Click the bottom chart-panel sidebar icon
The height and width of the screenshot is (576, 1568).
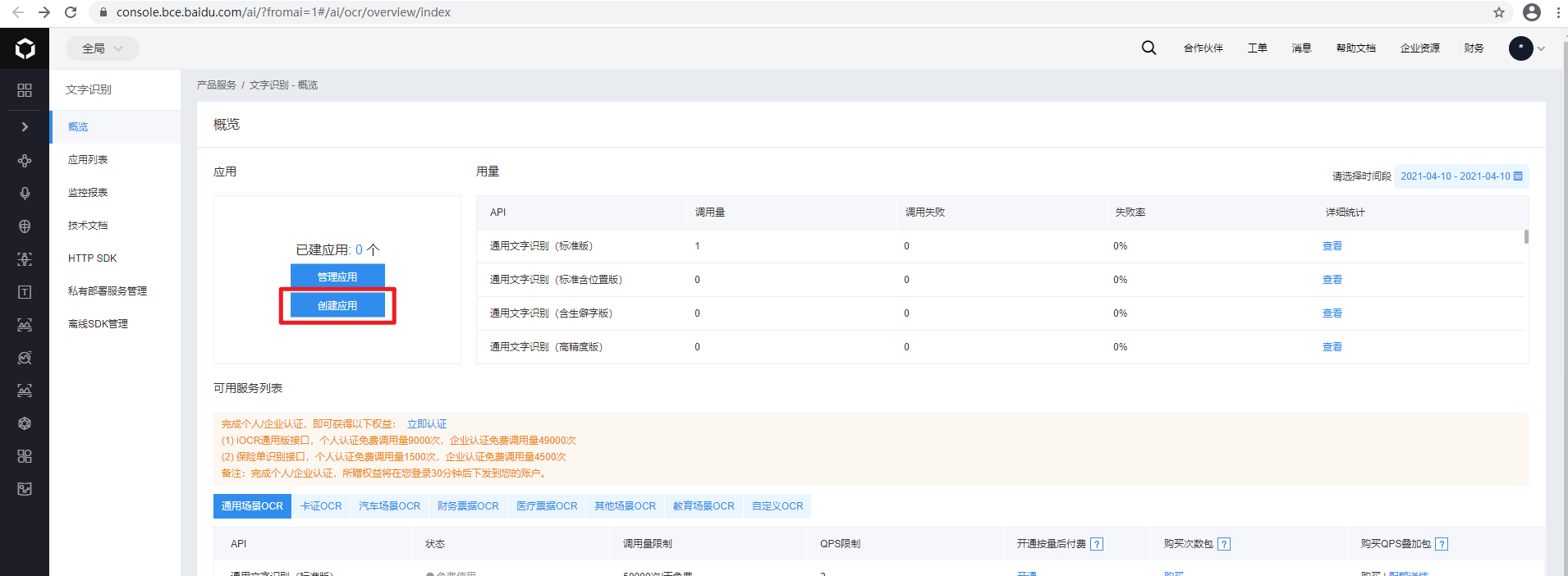(x=25, y=489)
